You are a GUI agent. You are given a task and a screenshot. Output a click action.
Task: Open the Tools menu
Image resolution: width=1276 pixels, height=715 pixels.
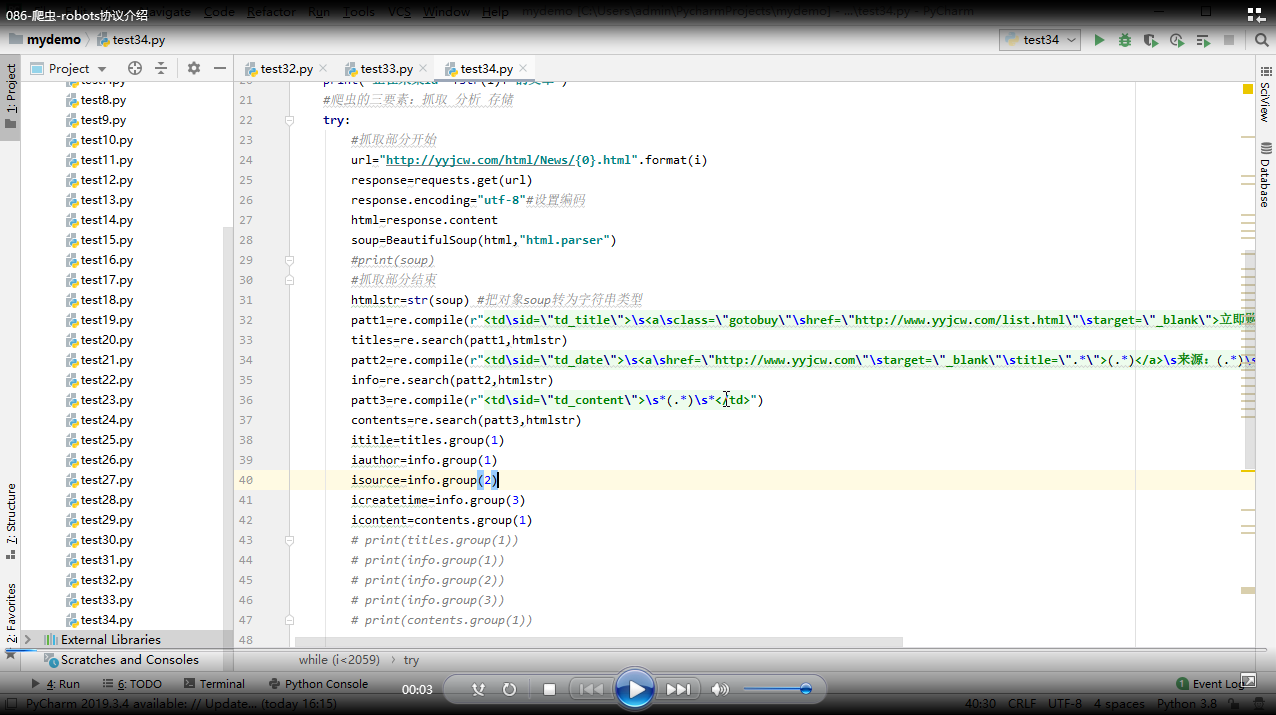coord(358,12)
